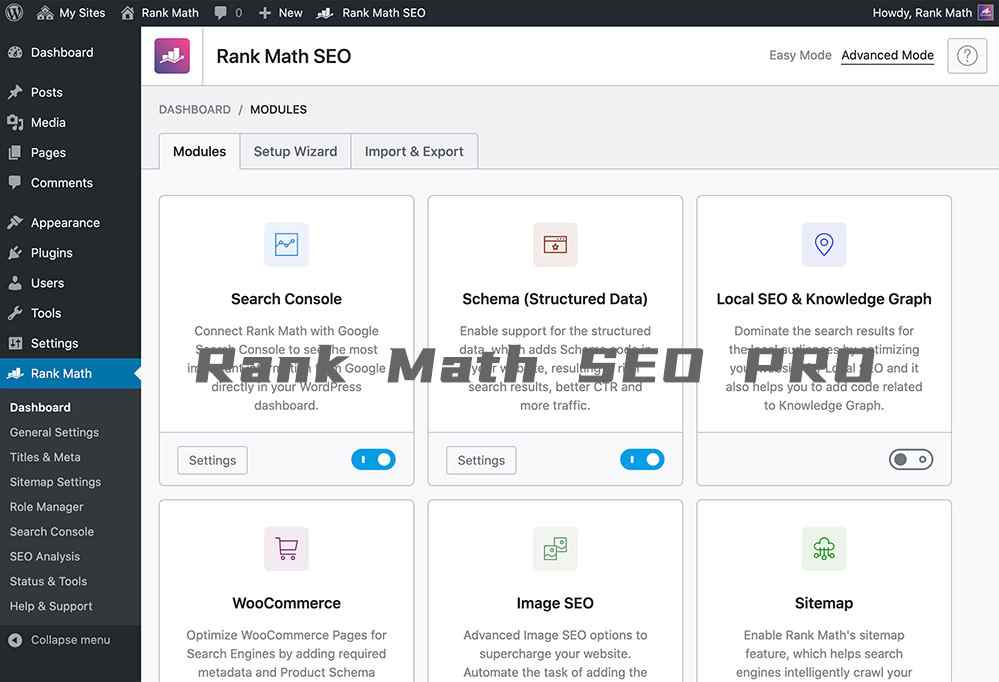Image resolution: width=999 pixels, height=682 pixels.
Task: Click the Schema module icon
Action: (556, 244)
